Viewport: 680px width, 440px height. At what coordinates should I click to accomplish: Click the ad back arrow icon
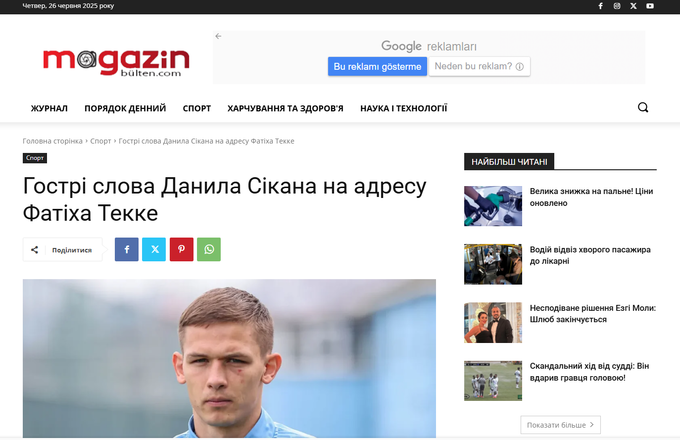pos(218,36)
